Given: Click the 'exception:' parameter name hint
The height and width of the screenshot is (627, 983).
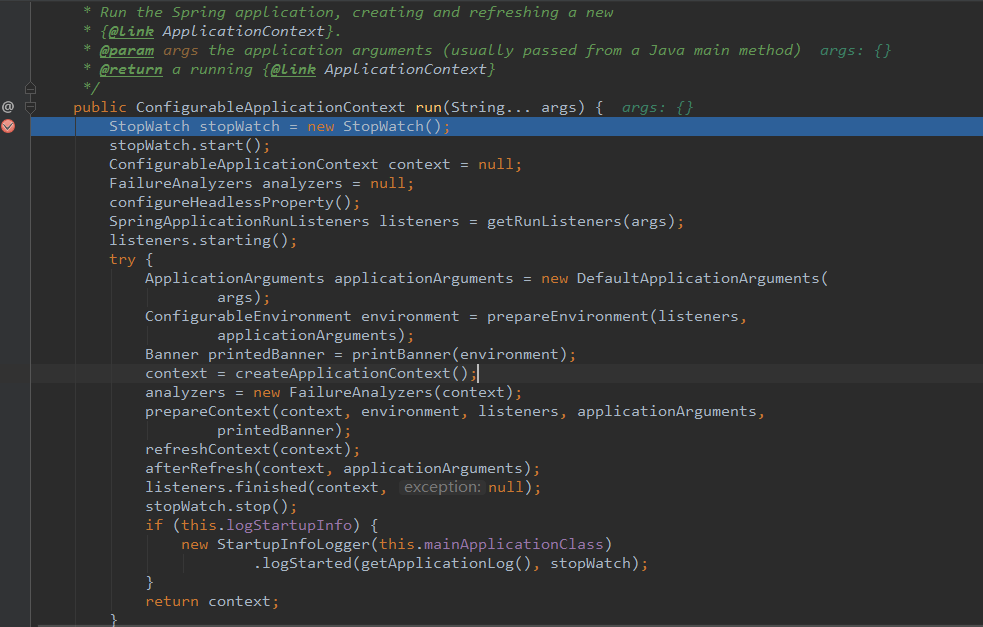Looking at the screenshot, I should point(442,487).
